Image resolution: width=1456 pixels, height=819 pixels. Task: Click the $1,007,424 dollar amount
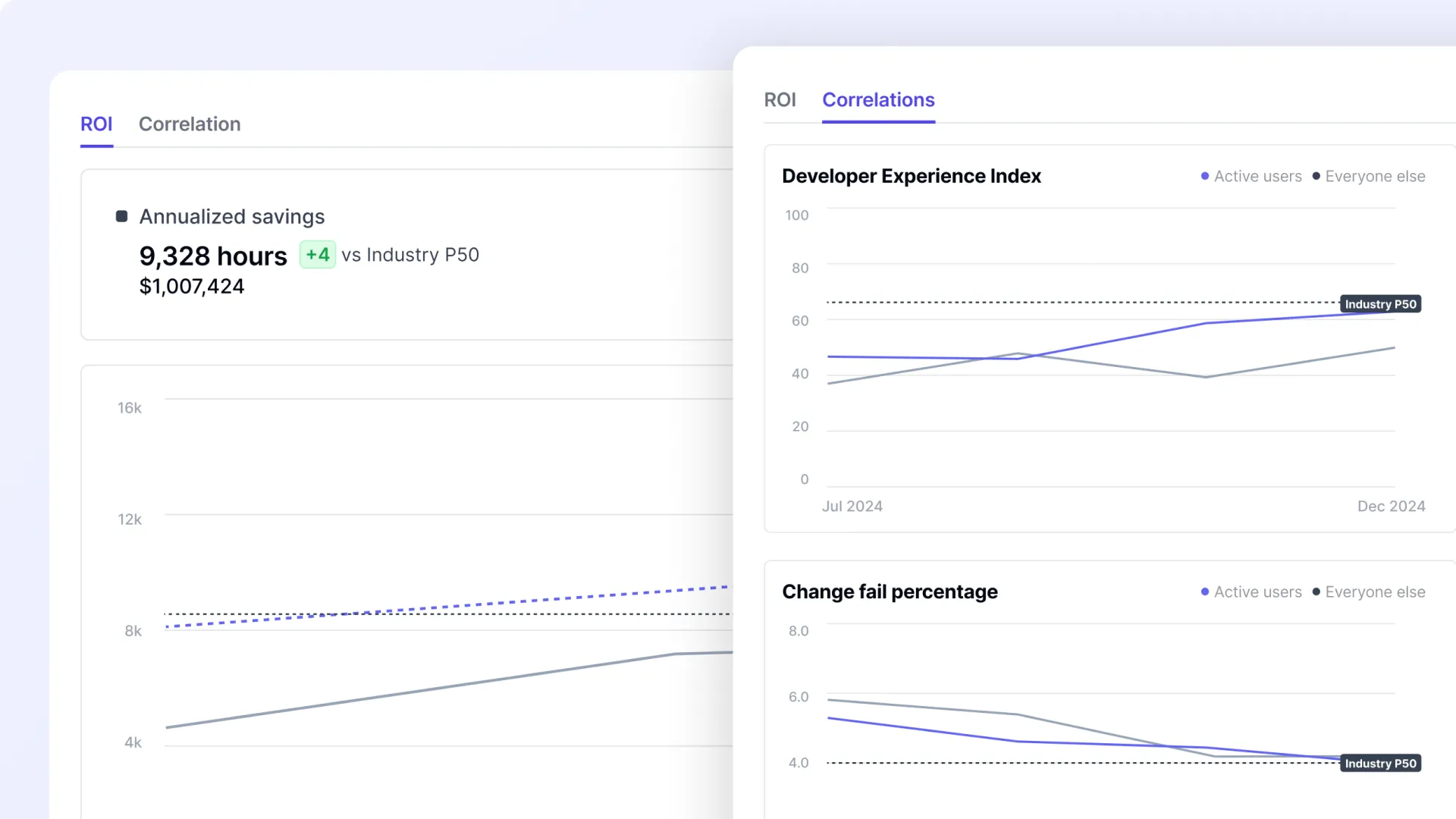(x=192, y=287)
